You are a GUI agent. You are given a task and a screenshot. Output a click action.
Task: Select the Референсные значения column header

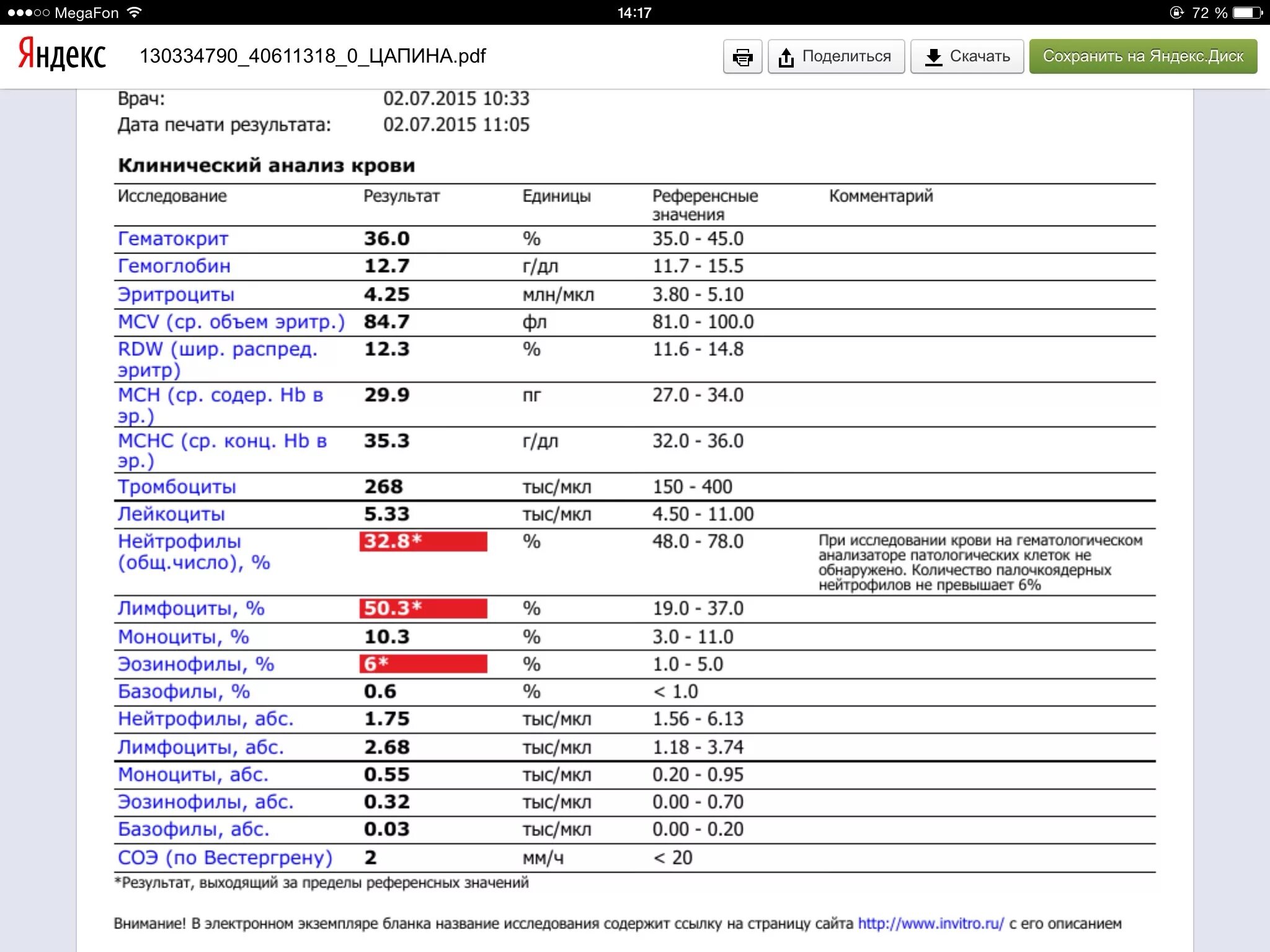705,205
